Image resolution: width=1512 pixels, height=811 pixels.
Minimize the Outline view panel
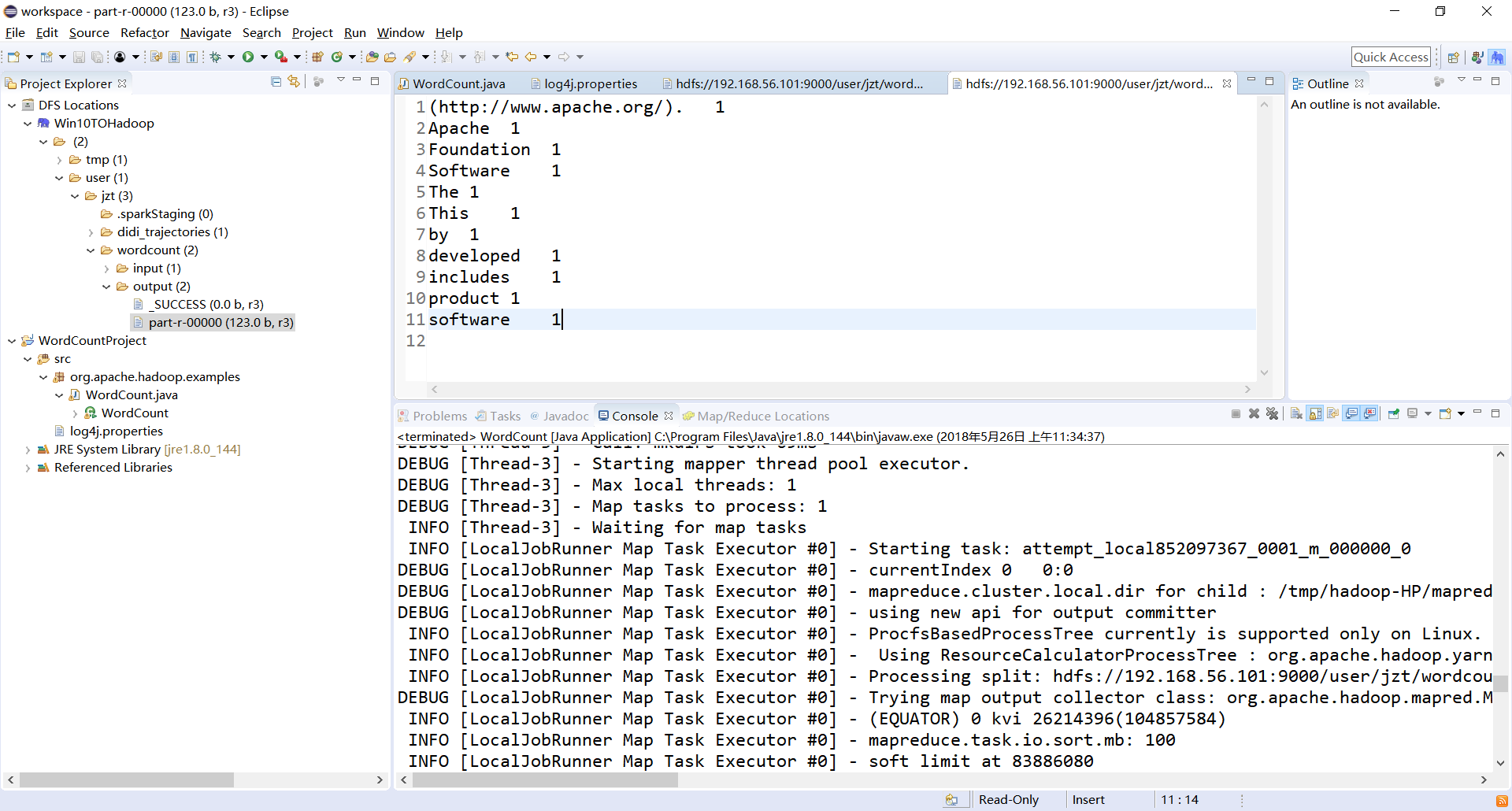click(1477, 80)
